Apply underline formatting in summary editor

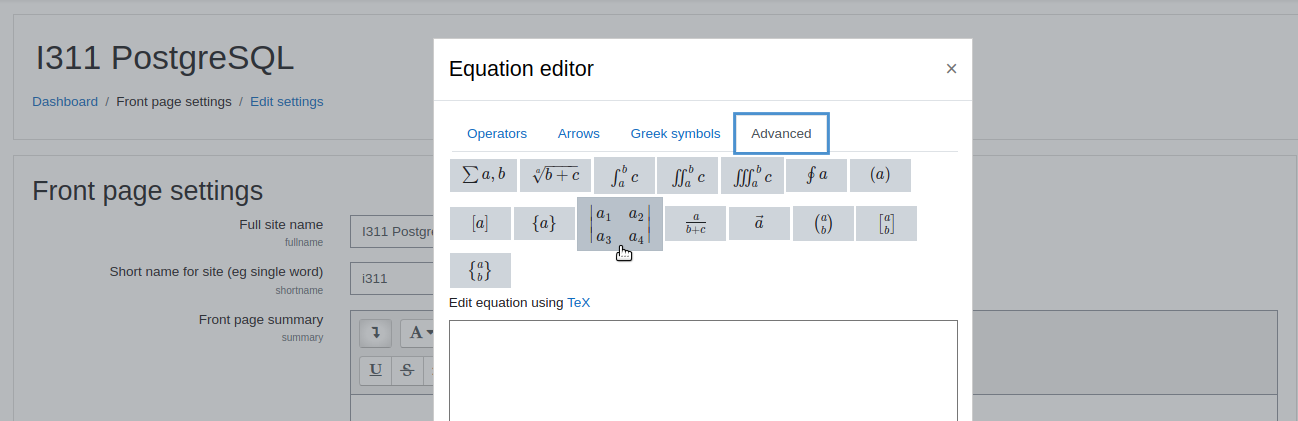click(x=376, y=370)
